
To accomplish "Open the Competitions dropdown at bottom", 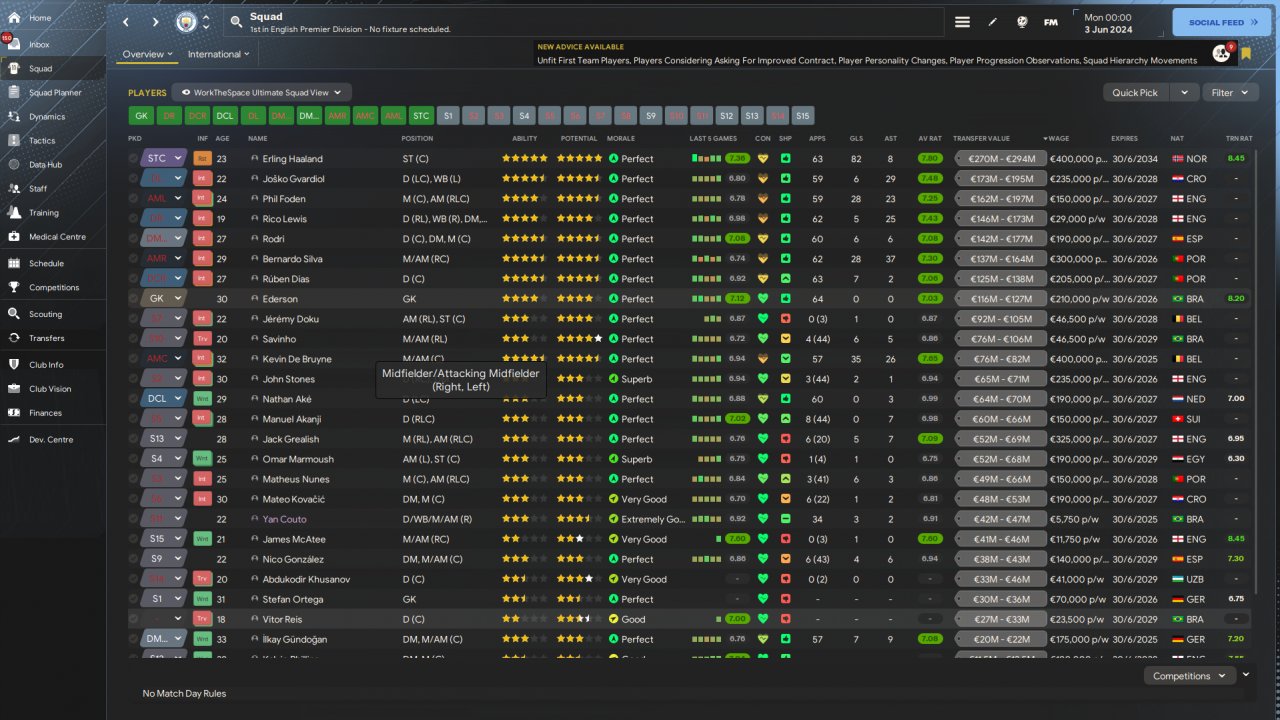I will click(1189, 676).
